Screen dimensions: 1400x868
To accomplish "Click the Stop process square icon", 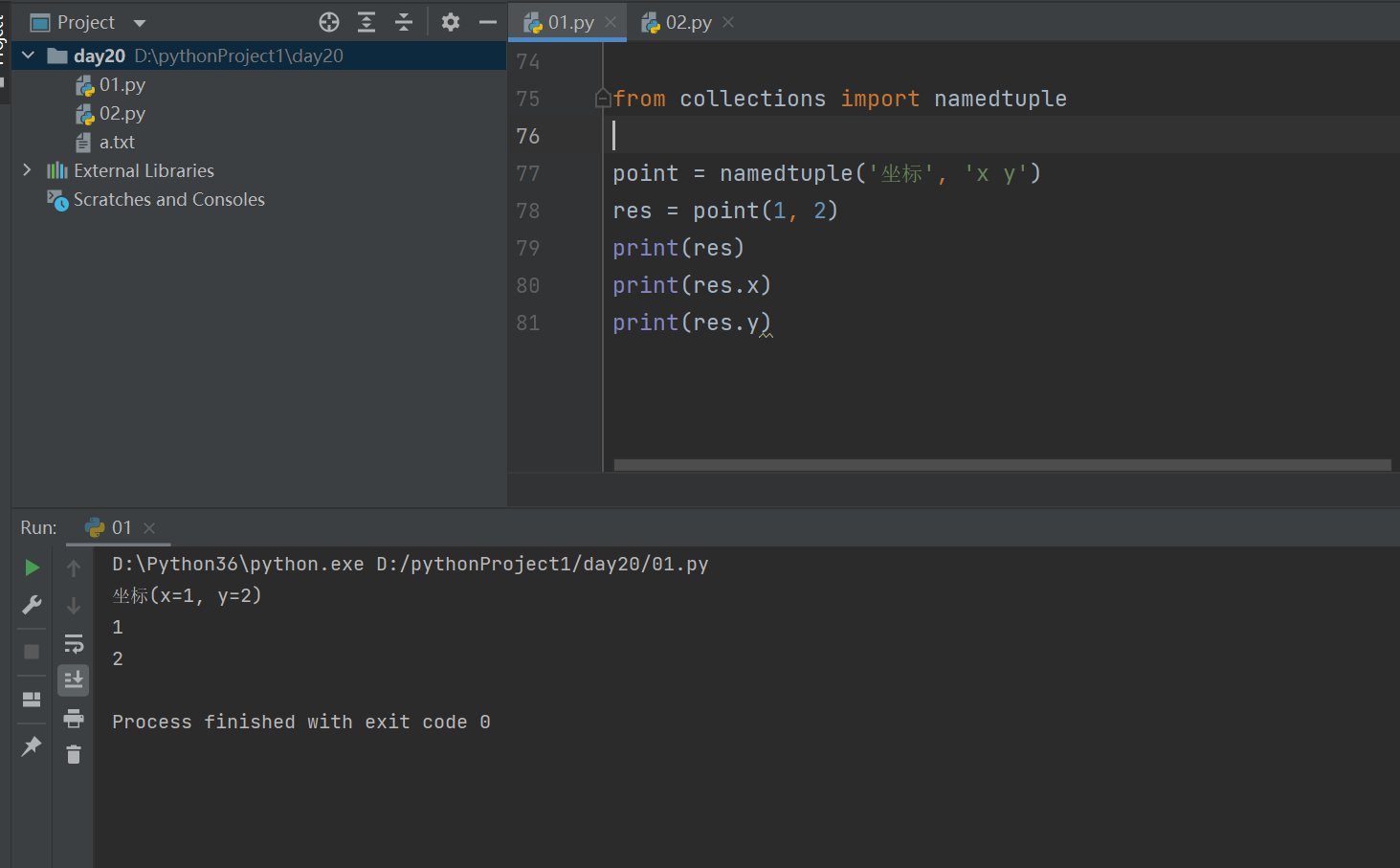I will (32, 652).
